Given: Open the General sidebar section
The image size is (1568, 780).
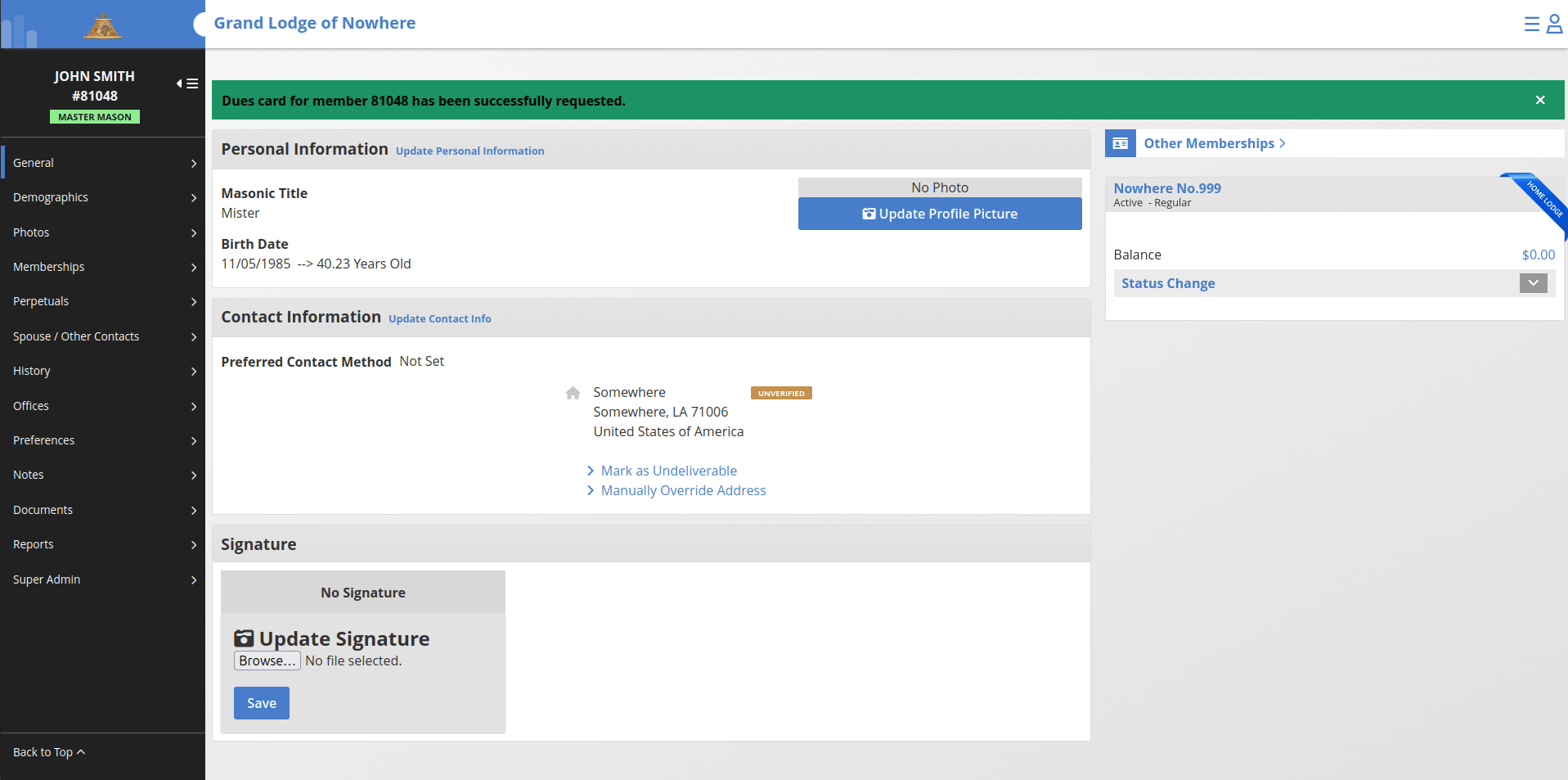Looking at the screenshot, I should coord(103,163).
